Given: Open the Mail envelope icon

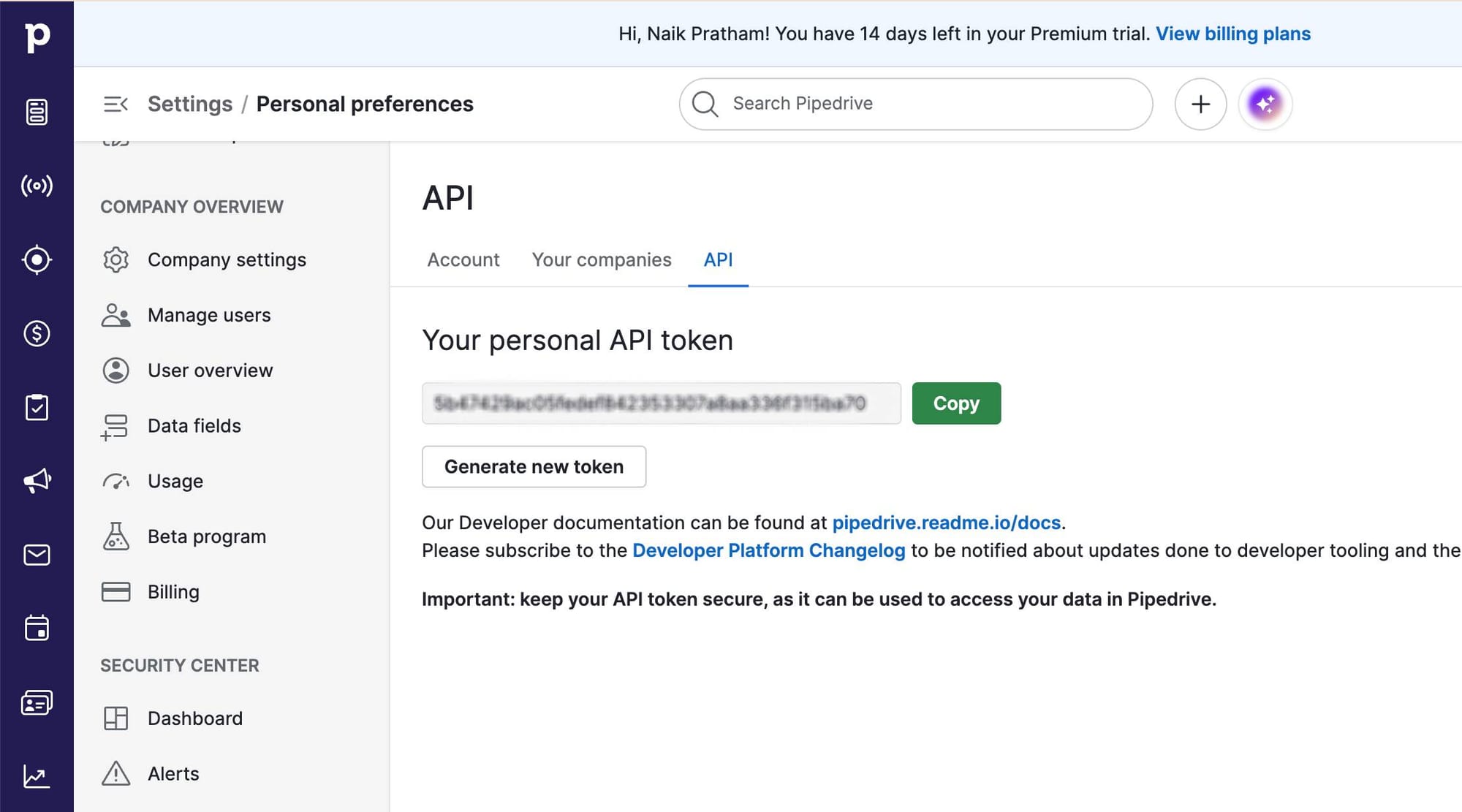Looking at the screenshot, I should point(37,555).
